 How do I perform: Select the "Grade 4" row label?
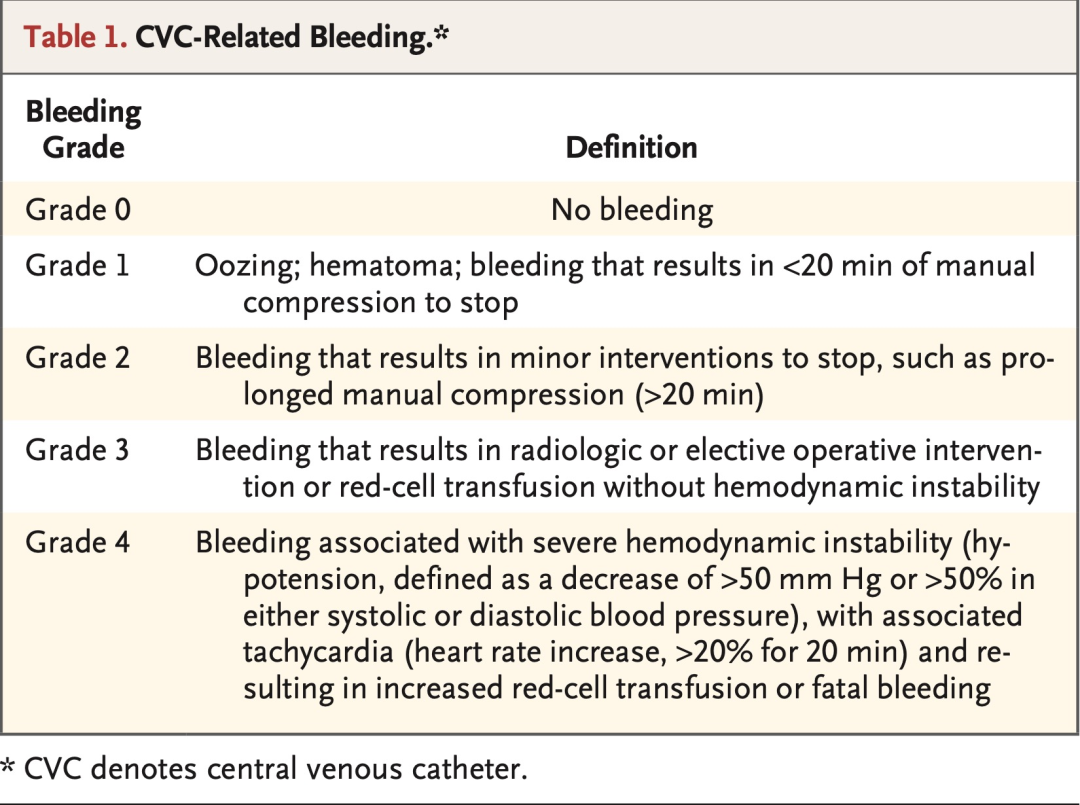tap(78, 542)
